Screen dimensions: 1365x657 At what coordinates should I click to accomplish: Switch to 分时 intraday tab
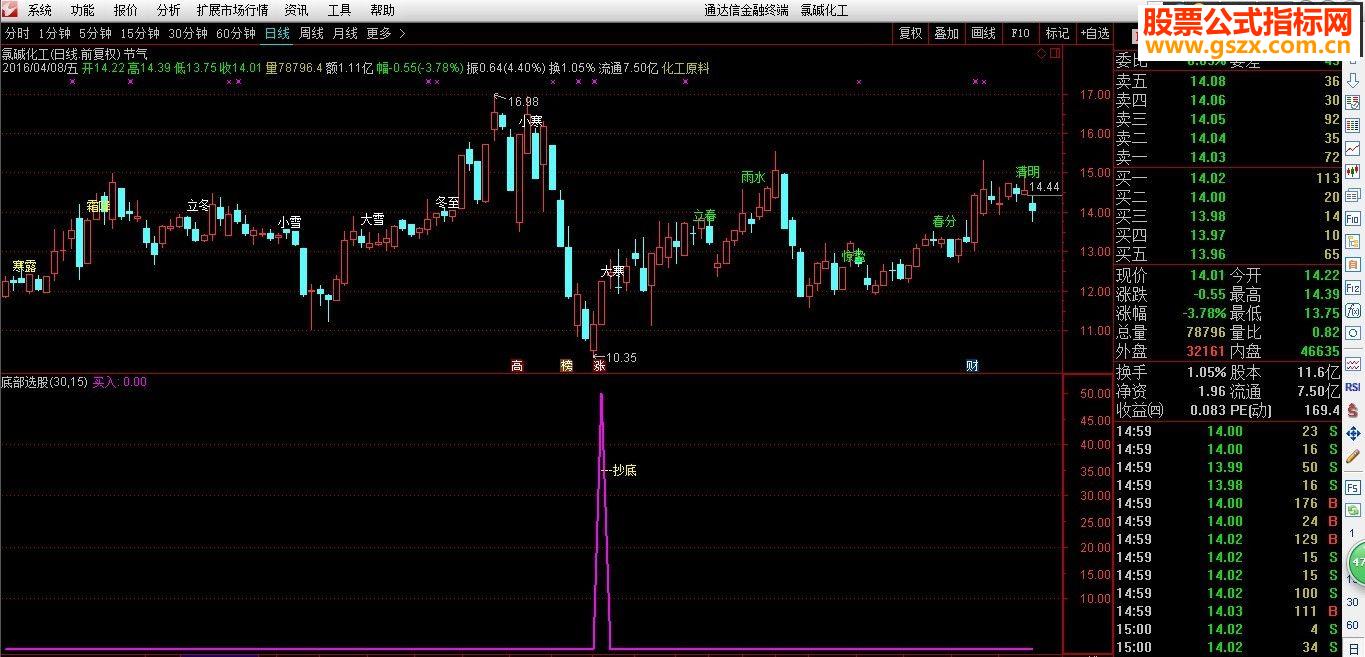(17, 33)
